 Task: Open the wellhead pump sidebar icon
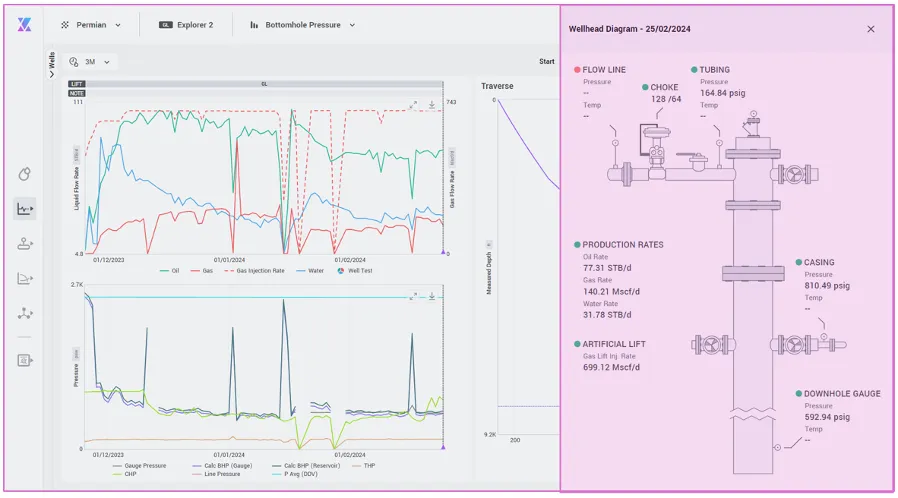click(x=25, y=244)
